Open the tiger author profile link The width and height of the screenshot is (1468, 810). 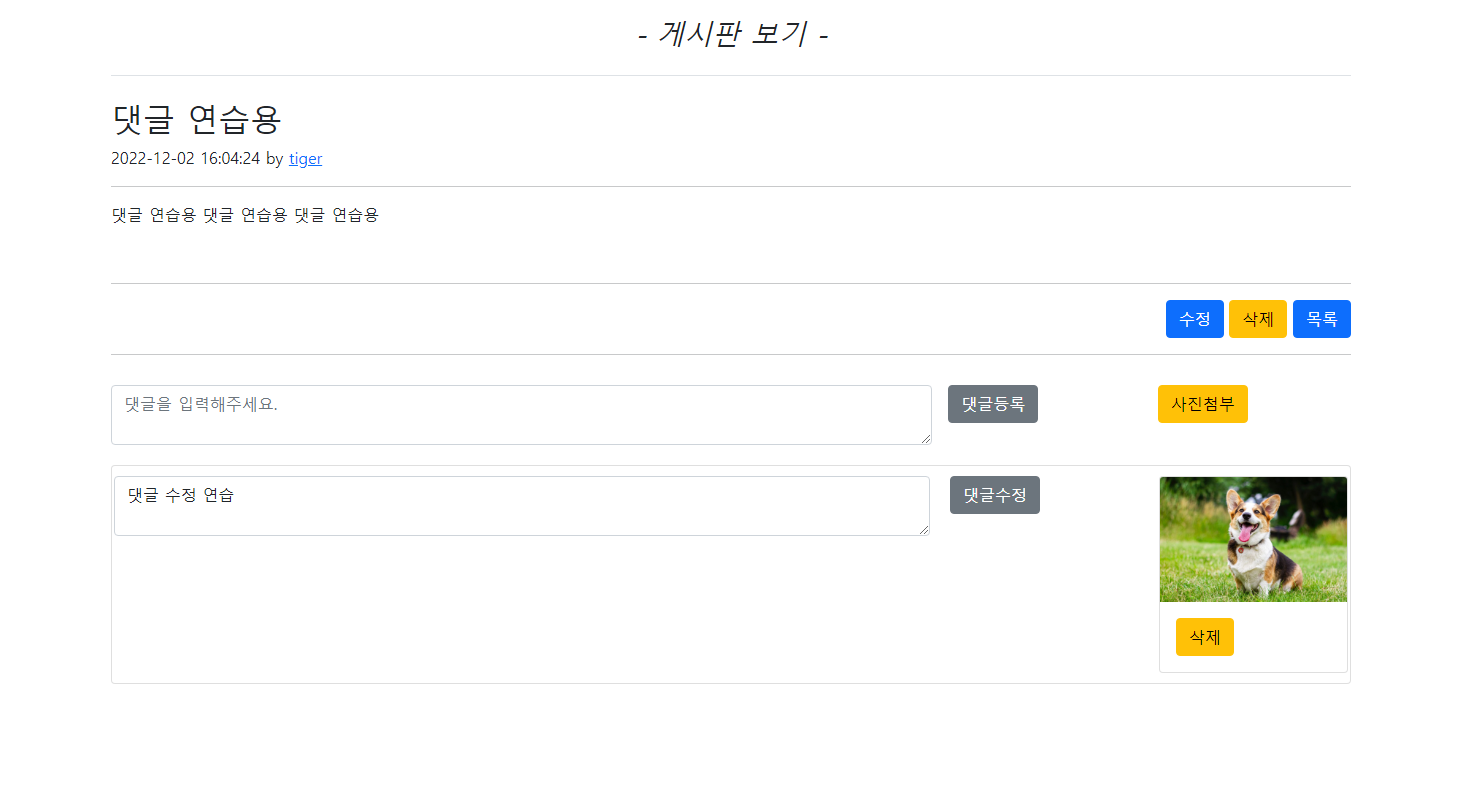(305, 158)
